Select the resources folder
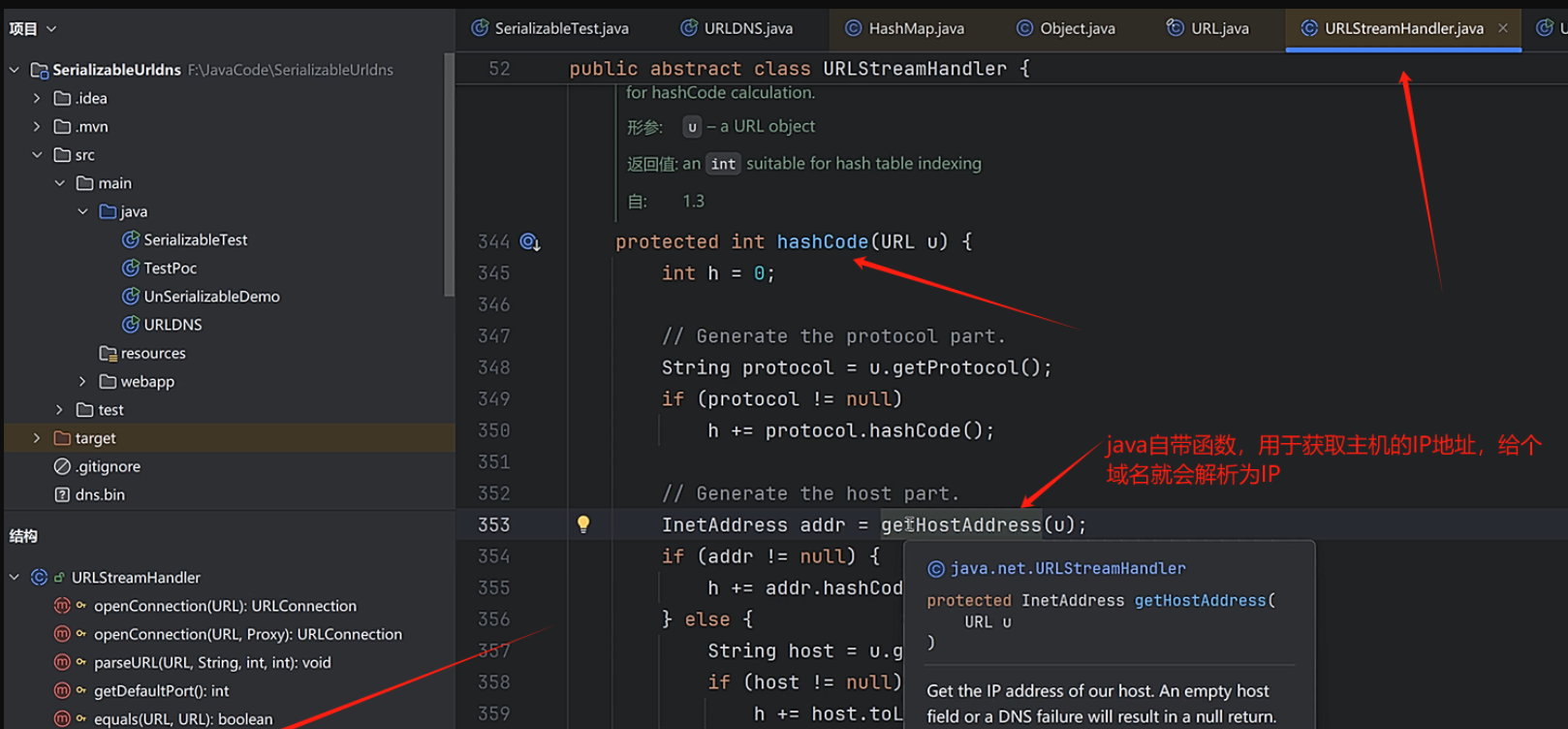 (153, 353)
